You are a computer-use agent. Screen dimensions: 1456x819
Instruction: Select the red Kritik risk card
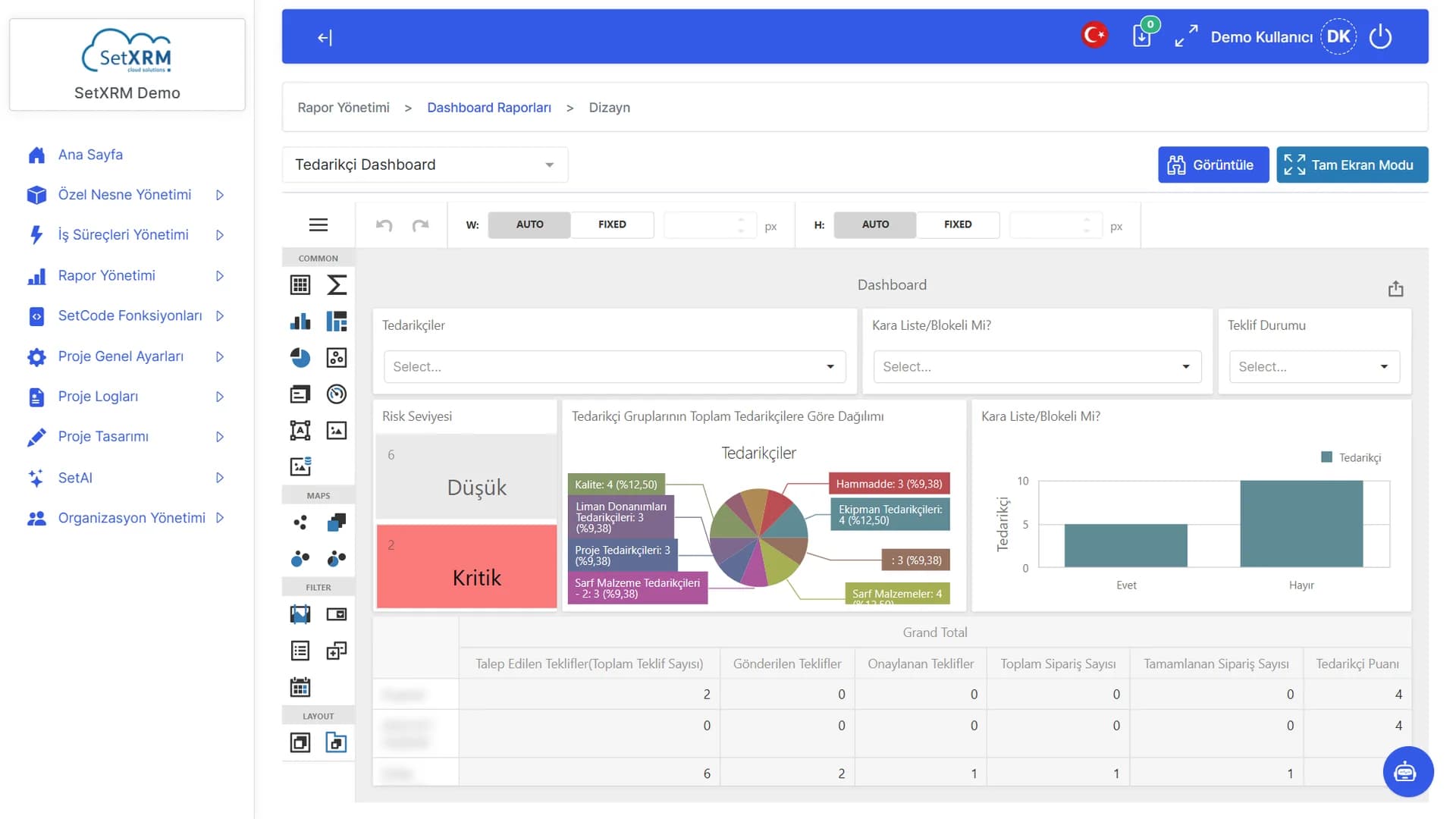coord(467,566)
